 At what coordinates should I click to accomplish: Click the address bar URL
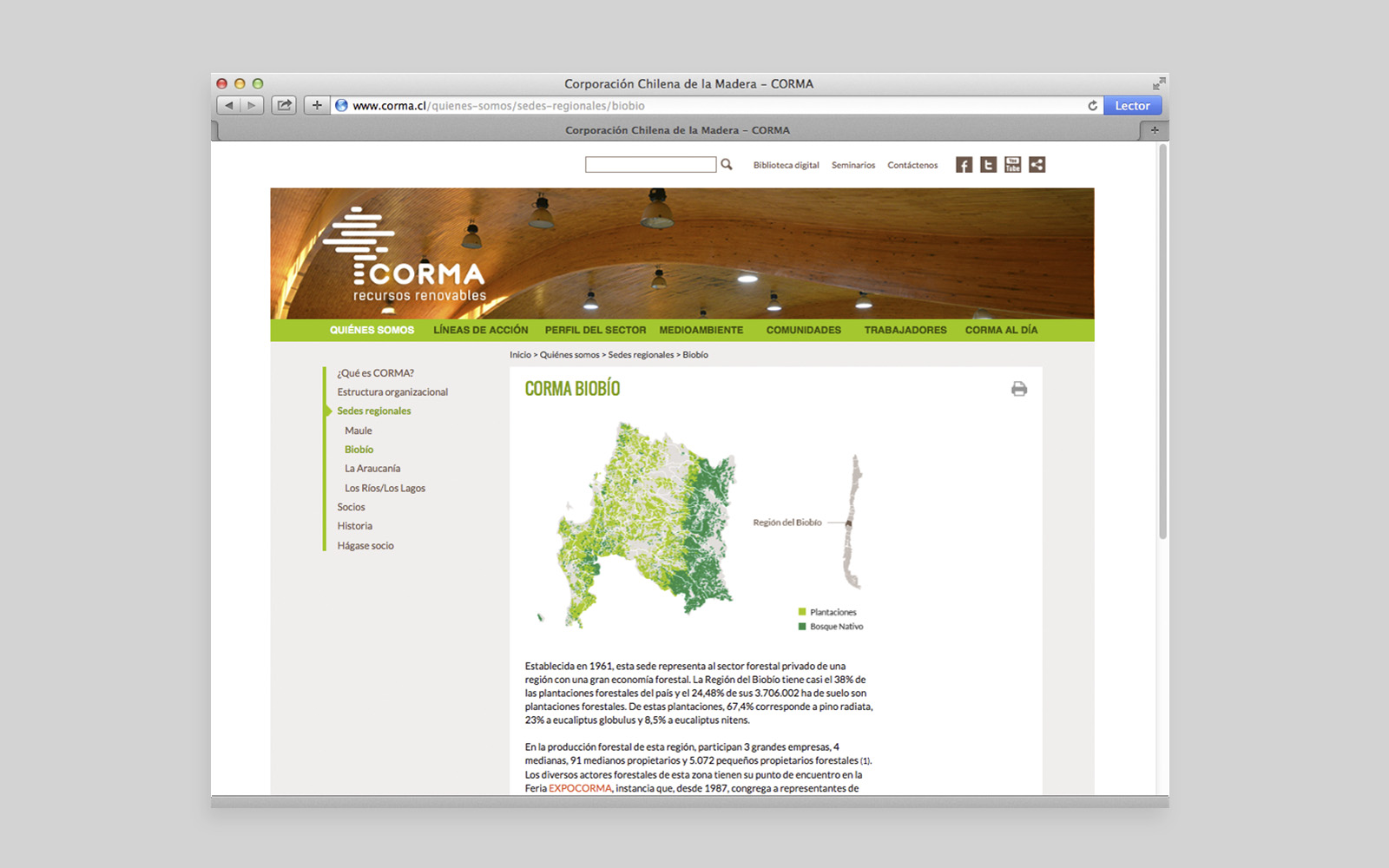click(x=498, y=106)
